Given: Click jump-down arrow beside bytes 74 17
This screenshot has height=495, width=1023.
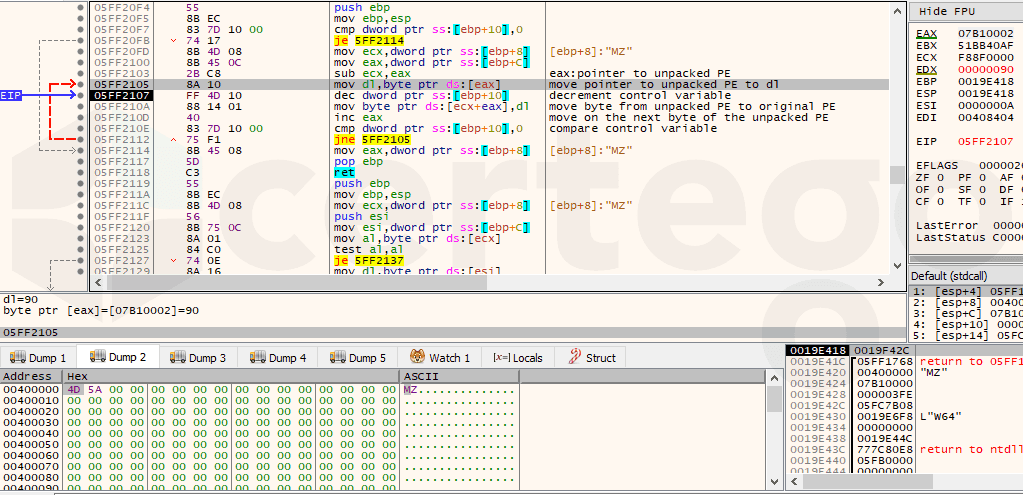Looking at the screenshot, I should [x=177, y=41].
